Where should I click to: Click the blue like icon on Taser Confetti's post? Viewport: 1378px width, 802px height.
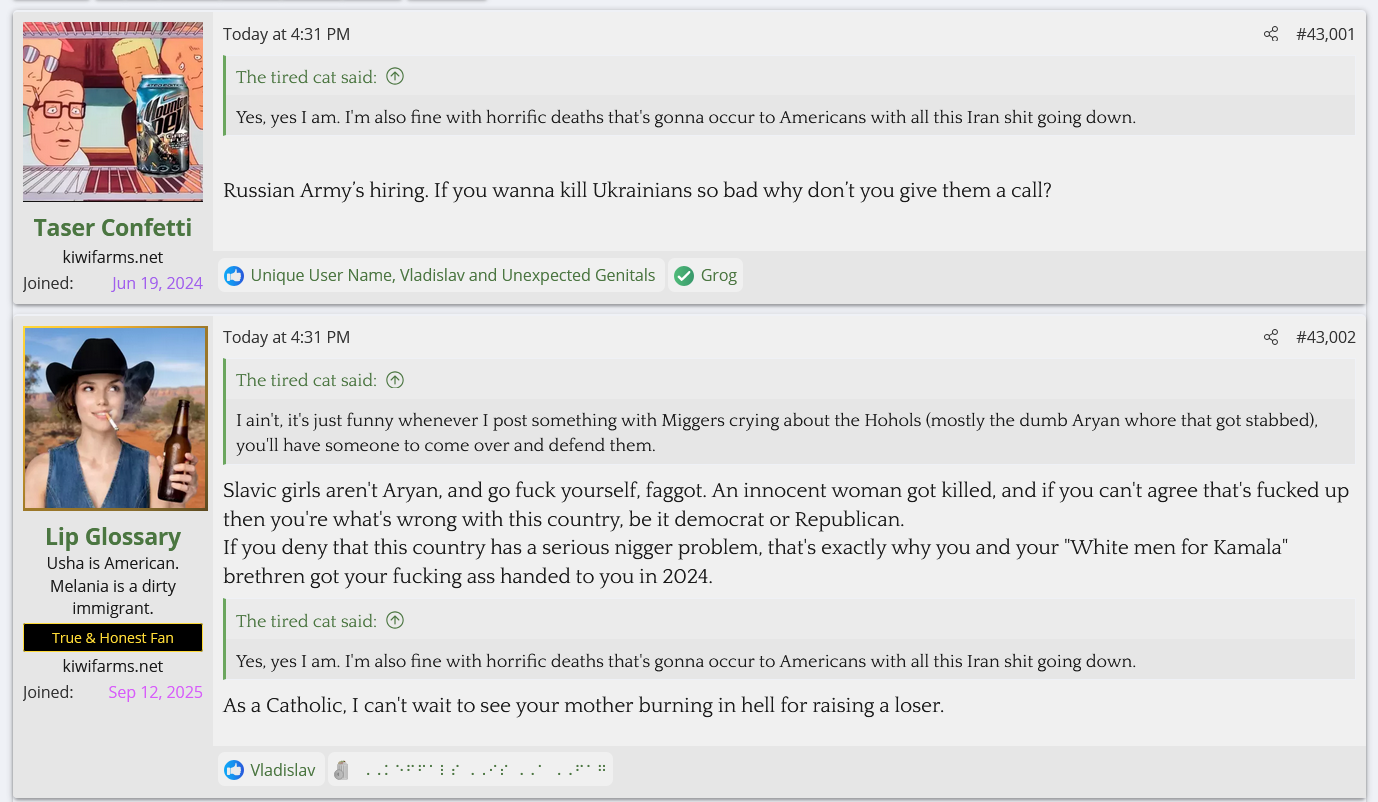click(x=234, y=275)
